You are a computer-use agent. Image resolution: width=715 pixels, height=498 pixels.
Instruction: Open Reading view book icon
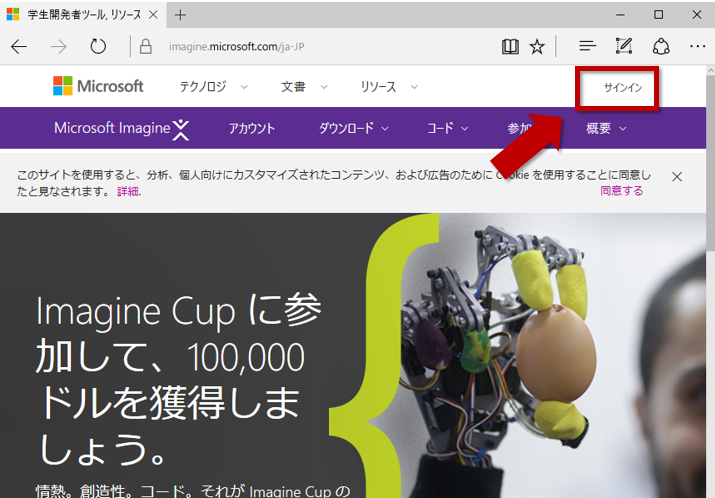tap(510, 47)
